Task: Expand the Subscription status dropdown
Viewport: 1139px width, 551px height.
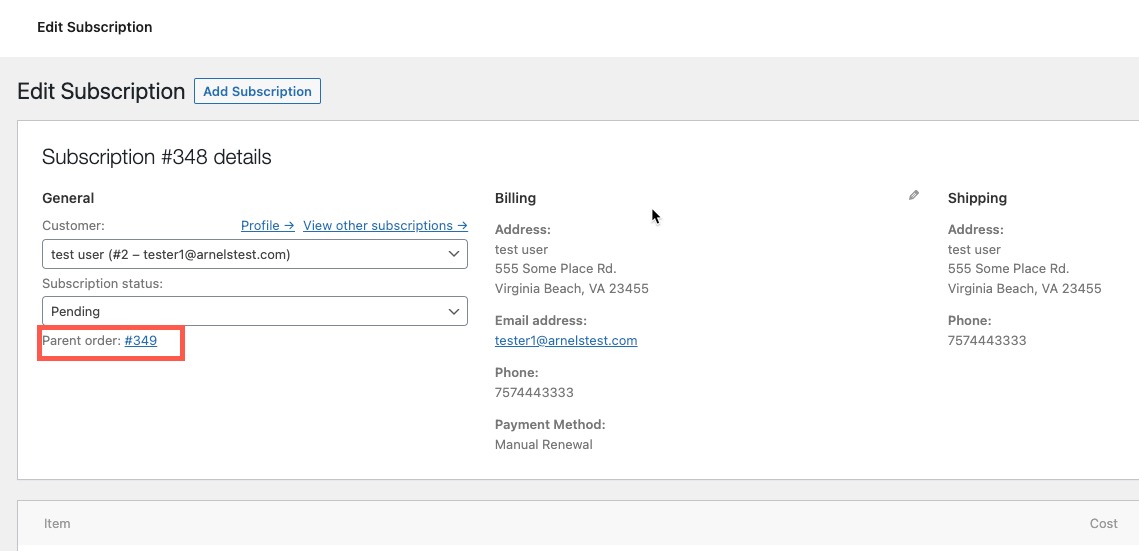Action: click(254, 311)
